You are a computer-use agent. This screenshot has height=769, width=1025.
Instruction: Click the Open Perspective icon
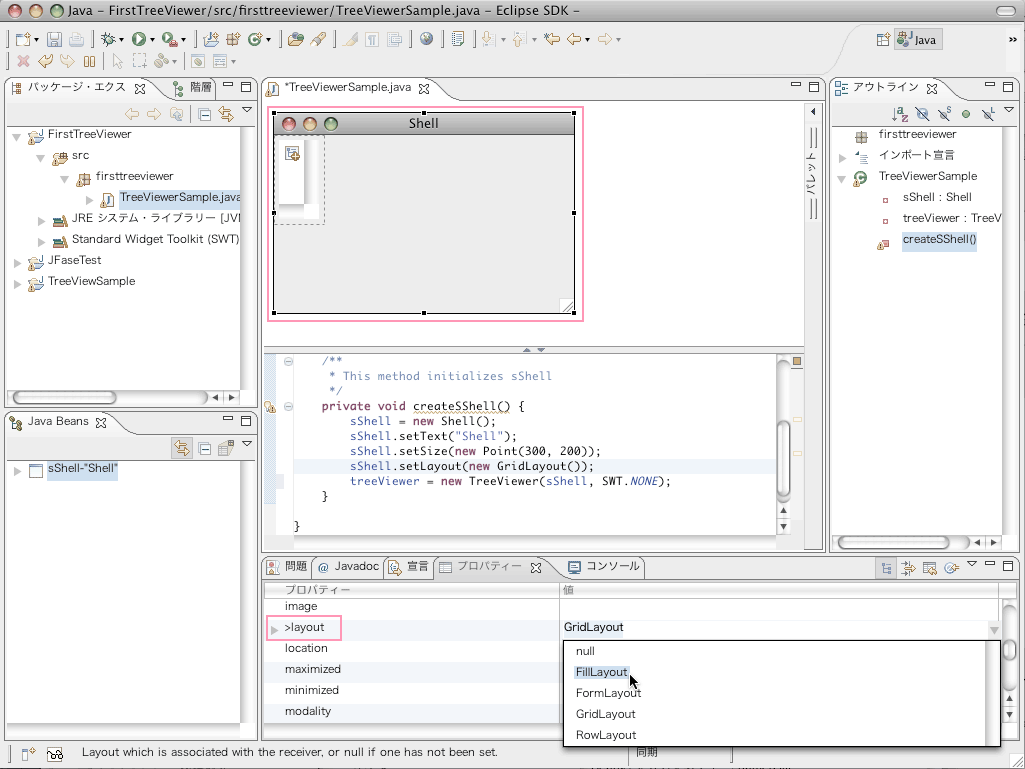[883, 39]
